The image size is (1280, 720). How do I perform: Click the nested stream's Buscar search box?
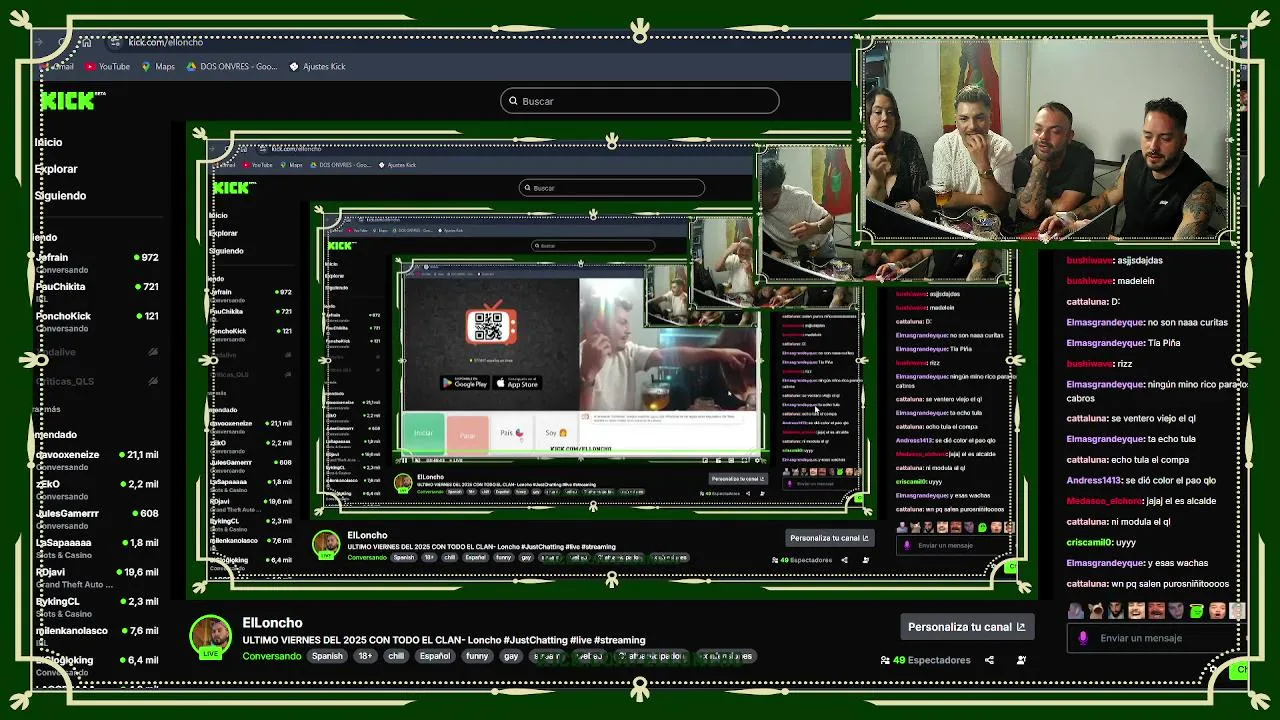coord(612,187)
